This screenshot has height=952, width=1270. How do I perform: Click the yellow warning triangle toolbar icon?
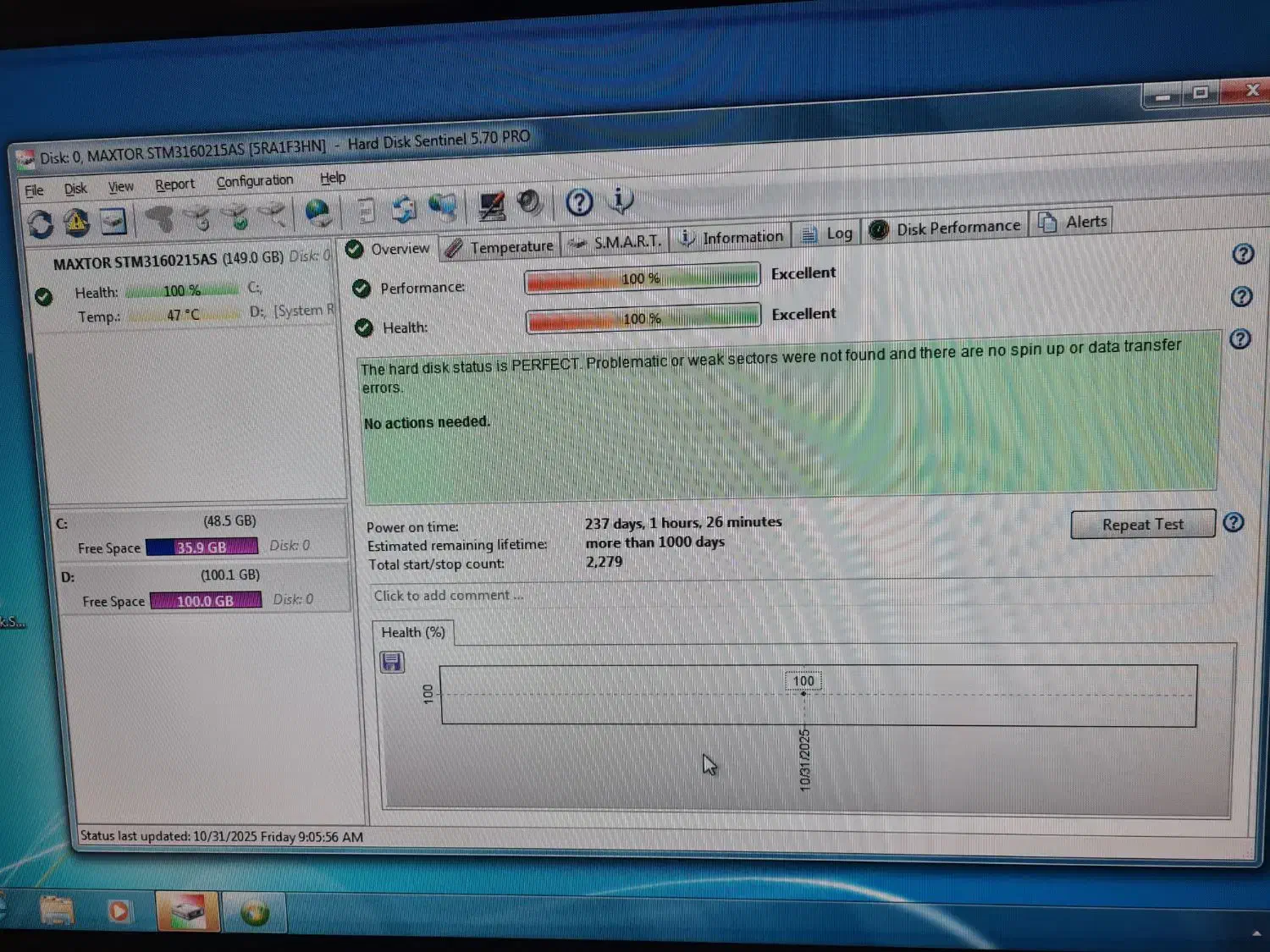point(76,223)
